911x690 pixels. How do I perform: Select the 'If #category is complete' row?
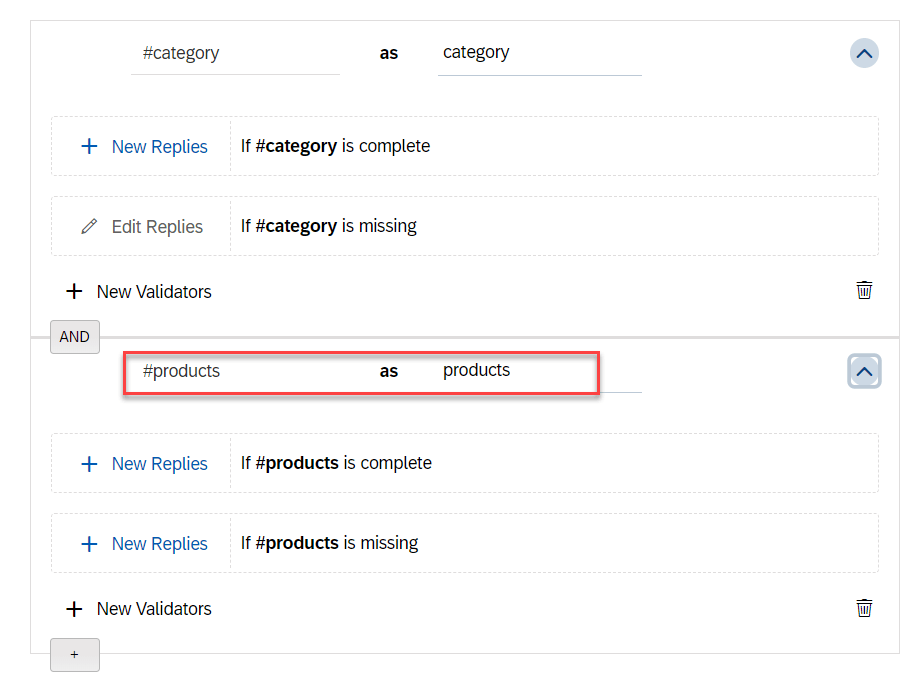click(x=553, y=146)
